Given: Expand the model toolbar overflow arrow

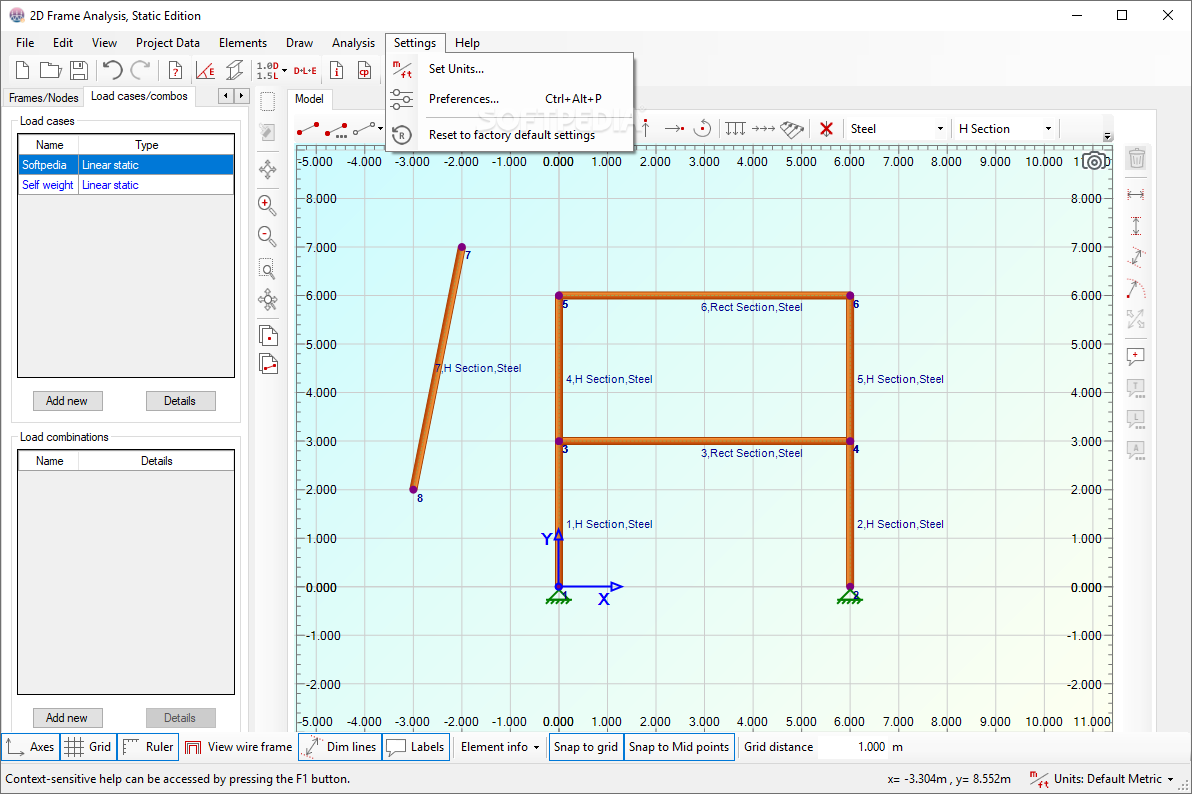Looking at the screenshot, I should click(1108, 137).
